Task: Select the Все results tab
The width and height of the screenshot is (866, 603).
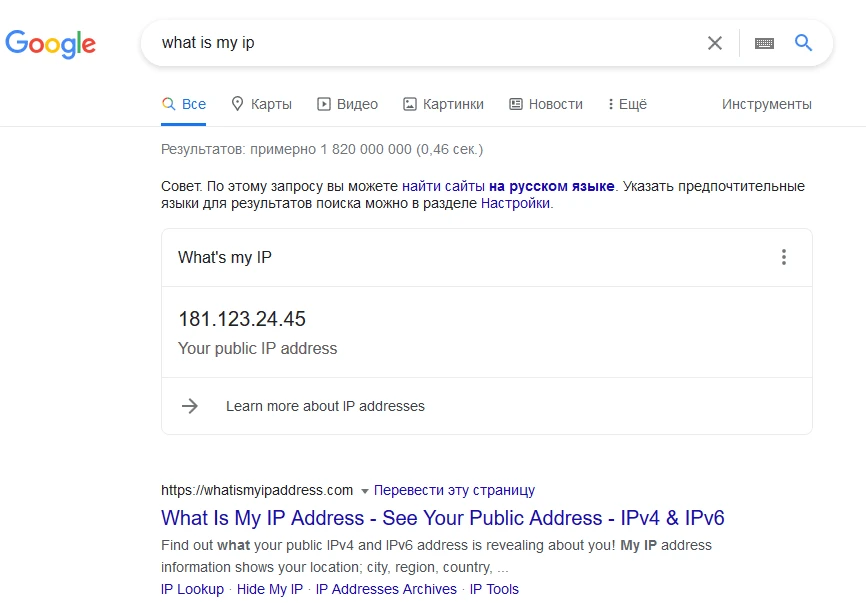Action: (x=183, y=104)
